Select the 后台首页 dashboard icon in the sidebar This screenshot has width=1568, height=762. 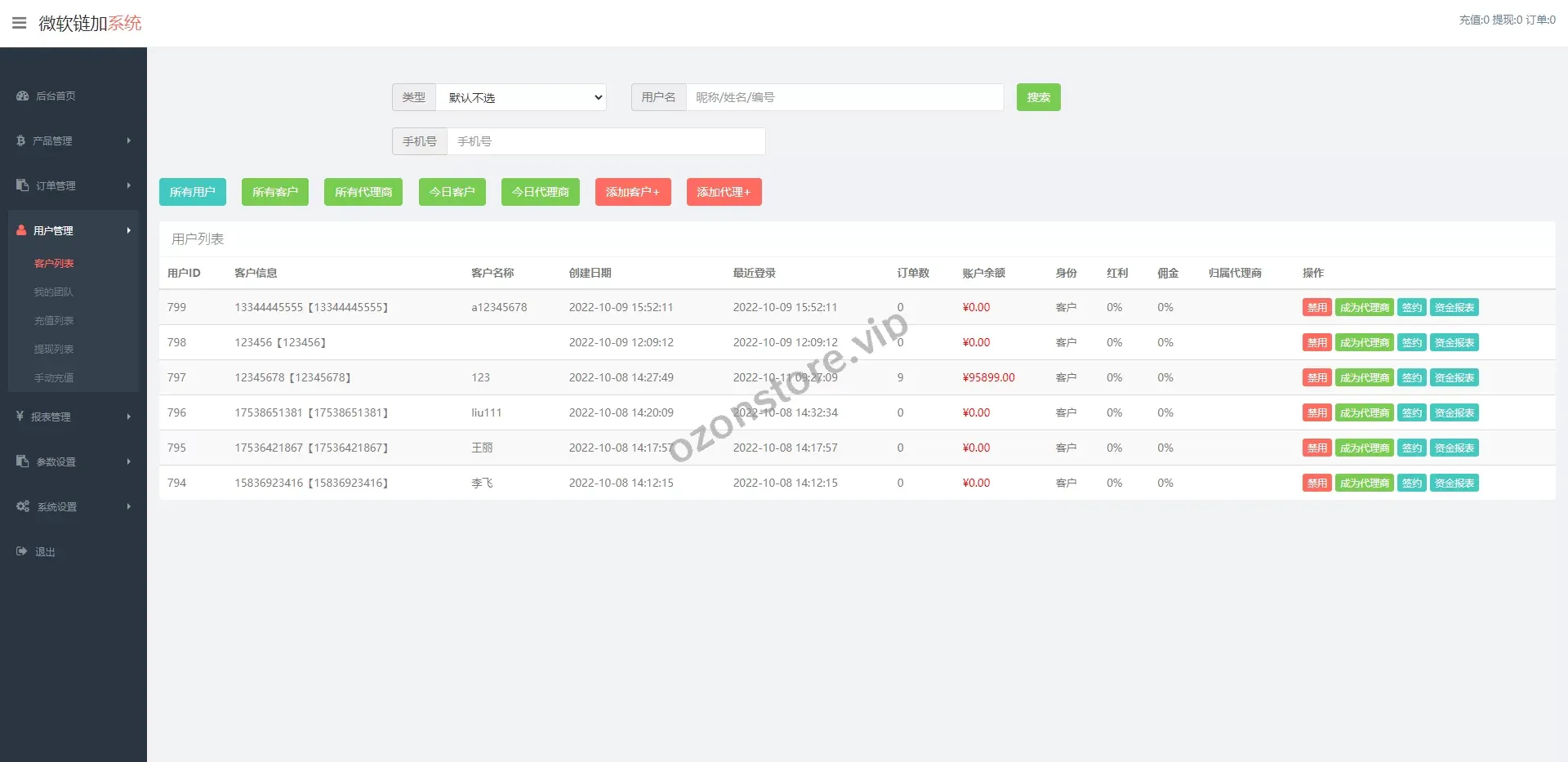[22, 96]
